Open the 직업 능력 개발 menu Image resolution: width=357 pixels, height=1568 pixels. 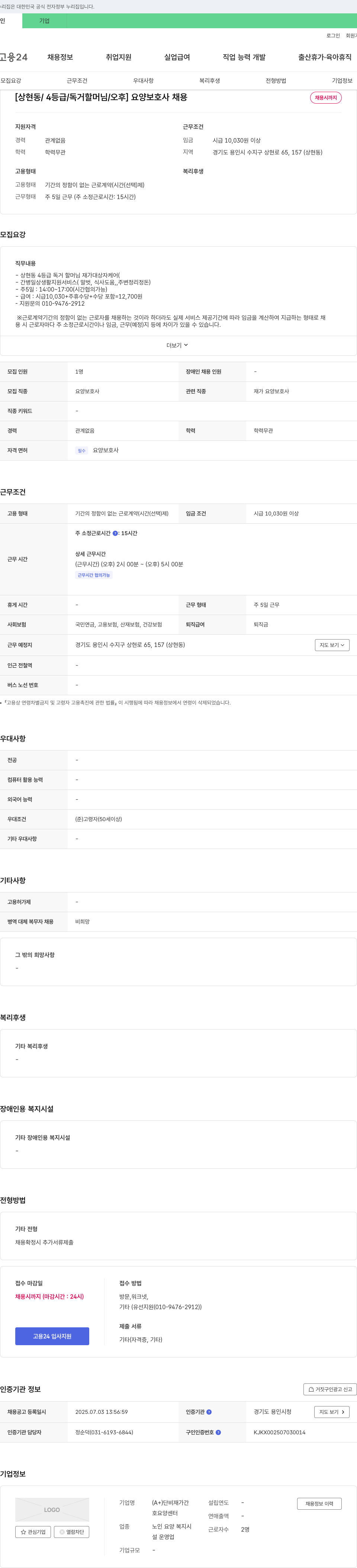[244, 57]
